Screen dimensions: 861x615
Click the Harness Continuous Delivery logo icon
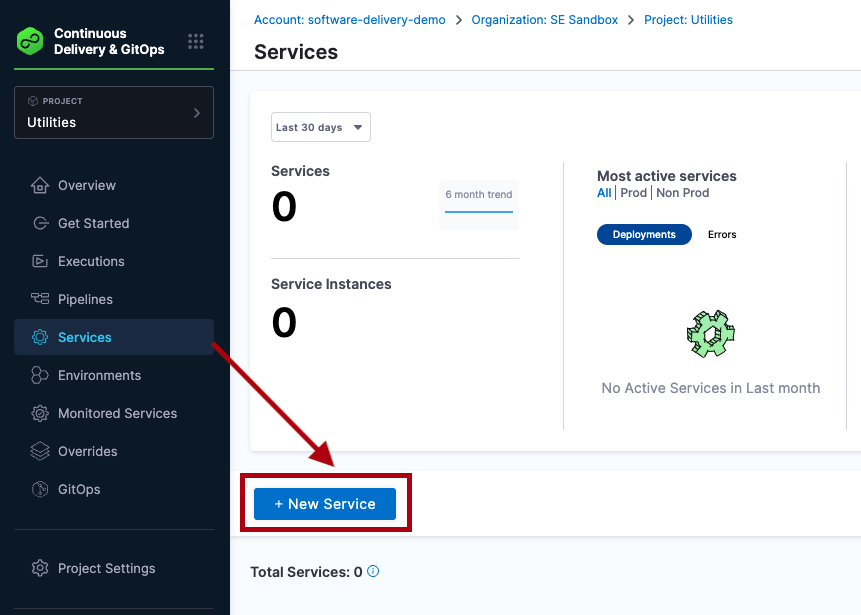(x=31, y=42)
